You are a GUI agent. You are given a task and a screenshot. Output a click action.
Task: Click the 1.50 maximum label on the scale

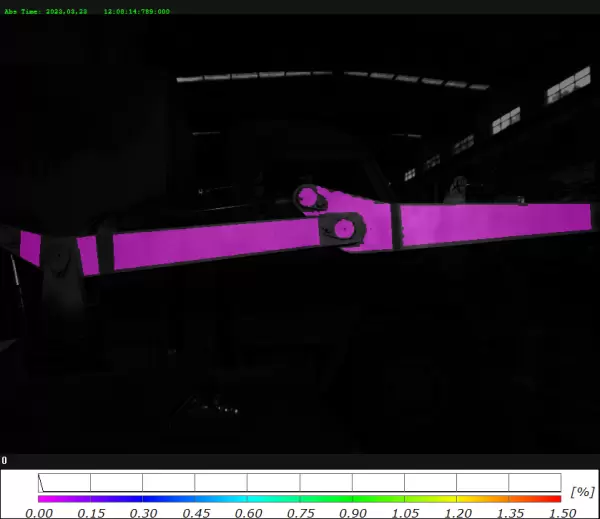tap(561, 512)
